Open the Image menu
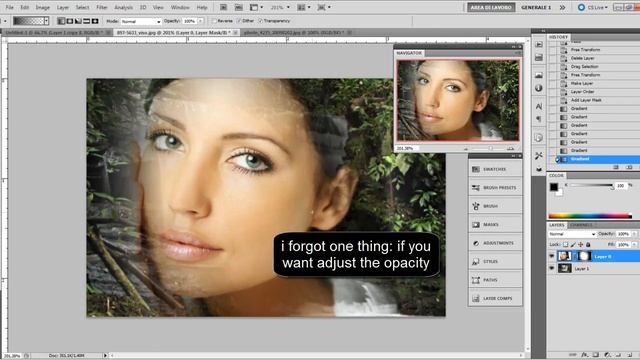Viewport: 640px width, 360px height. 42,7
